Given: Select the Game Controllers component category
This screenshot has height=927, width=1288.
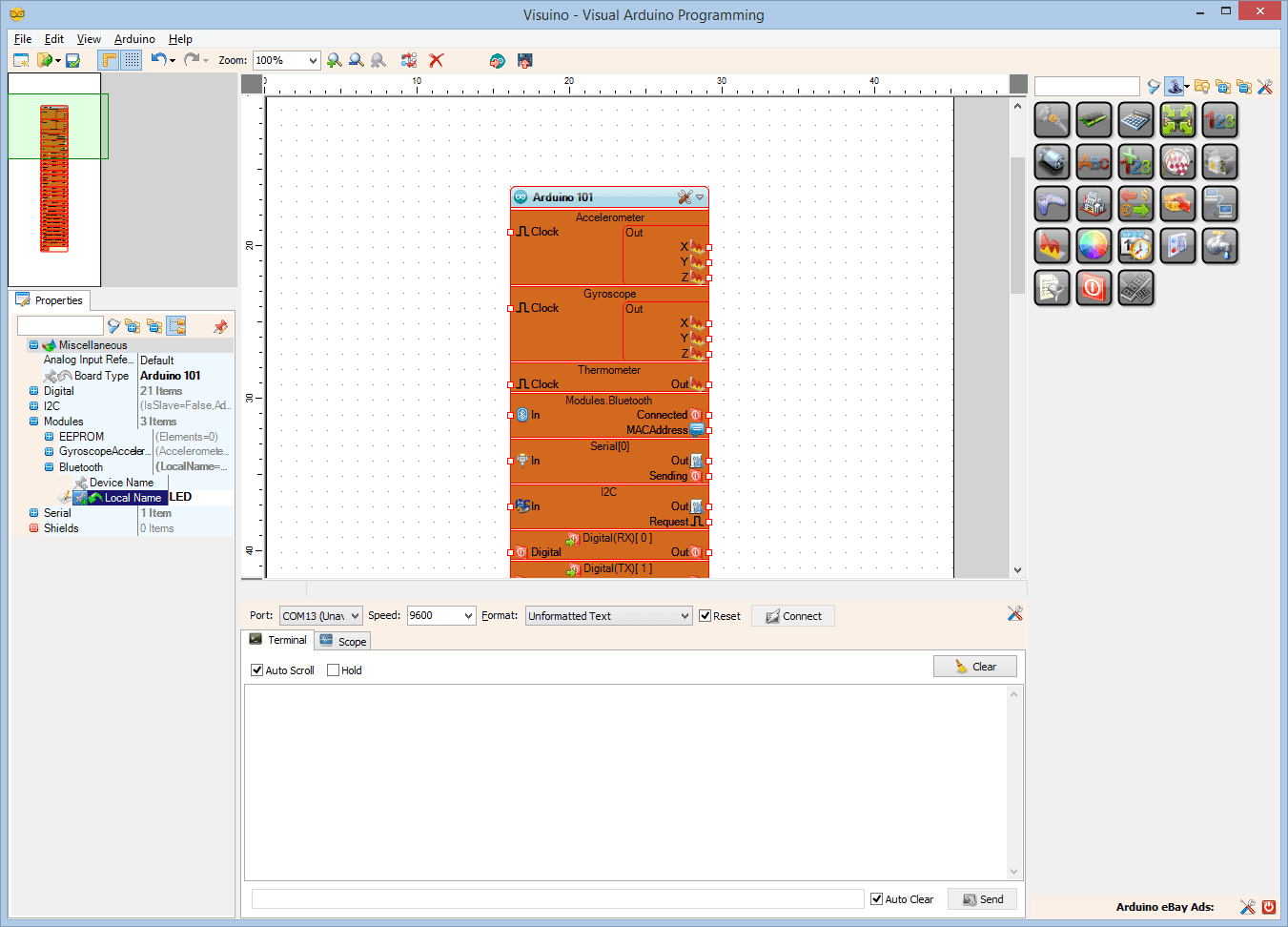Looking at the screenshot, I should tap(1052, 203).
